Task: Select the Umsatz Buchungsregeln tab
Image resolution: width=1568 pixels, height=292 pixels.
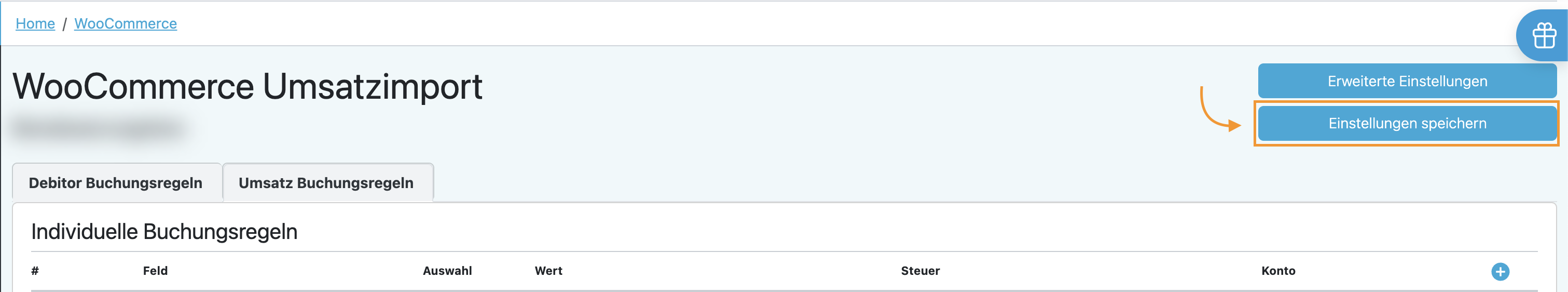Action: click(x=326, y=183)
